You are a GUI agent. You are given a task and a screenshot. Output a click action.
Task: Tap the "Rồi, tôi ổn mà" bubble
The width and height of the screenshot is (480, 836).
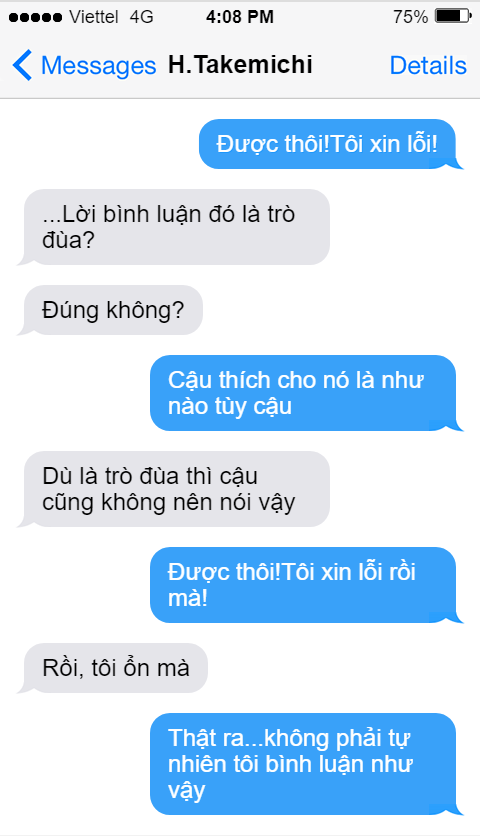point(113,668)
